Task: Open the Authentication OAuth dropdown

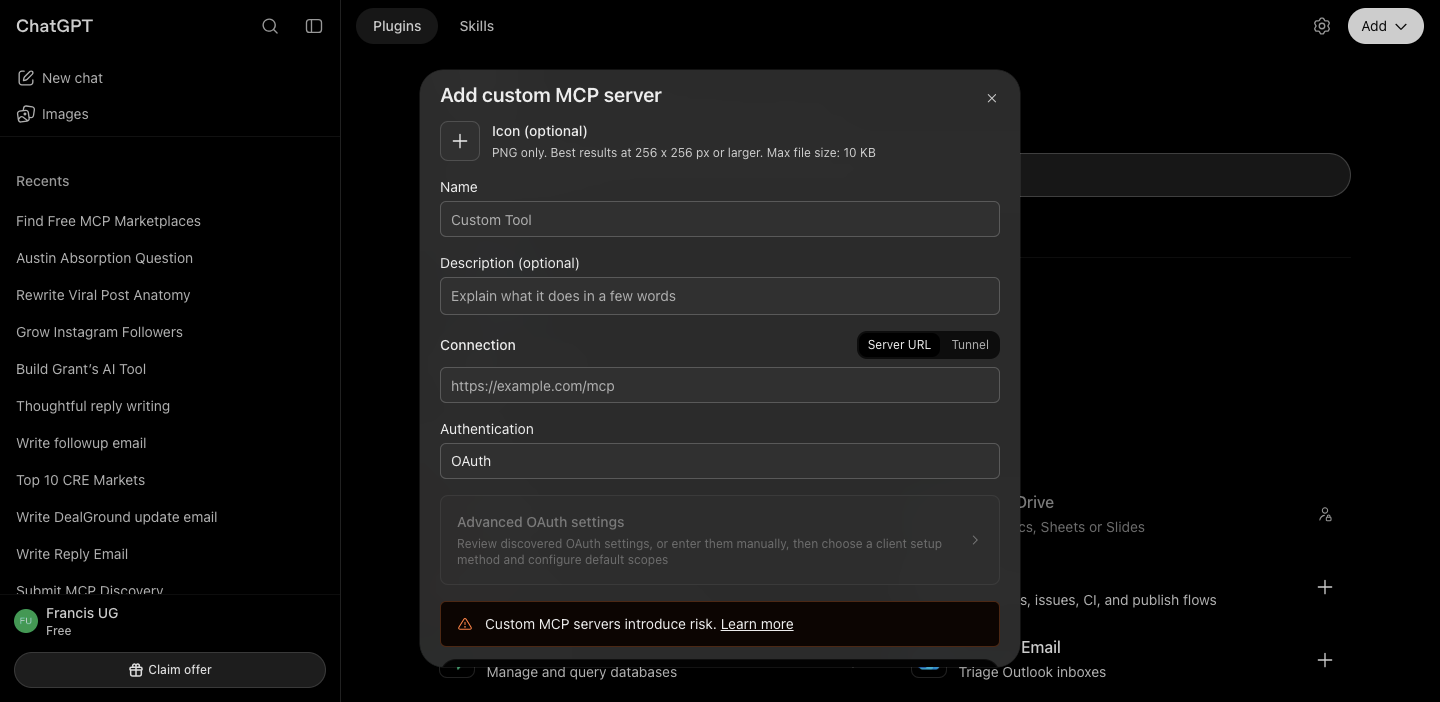Action: point(720,461)
